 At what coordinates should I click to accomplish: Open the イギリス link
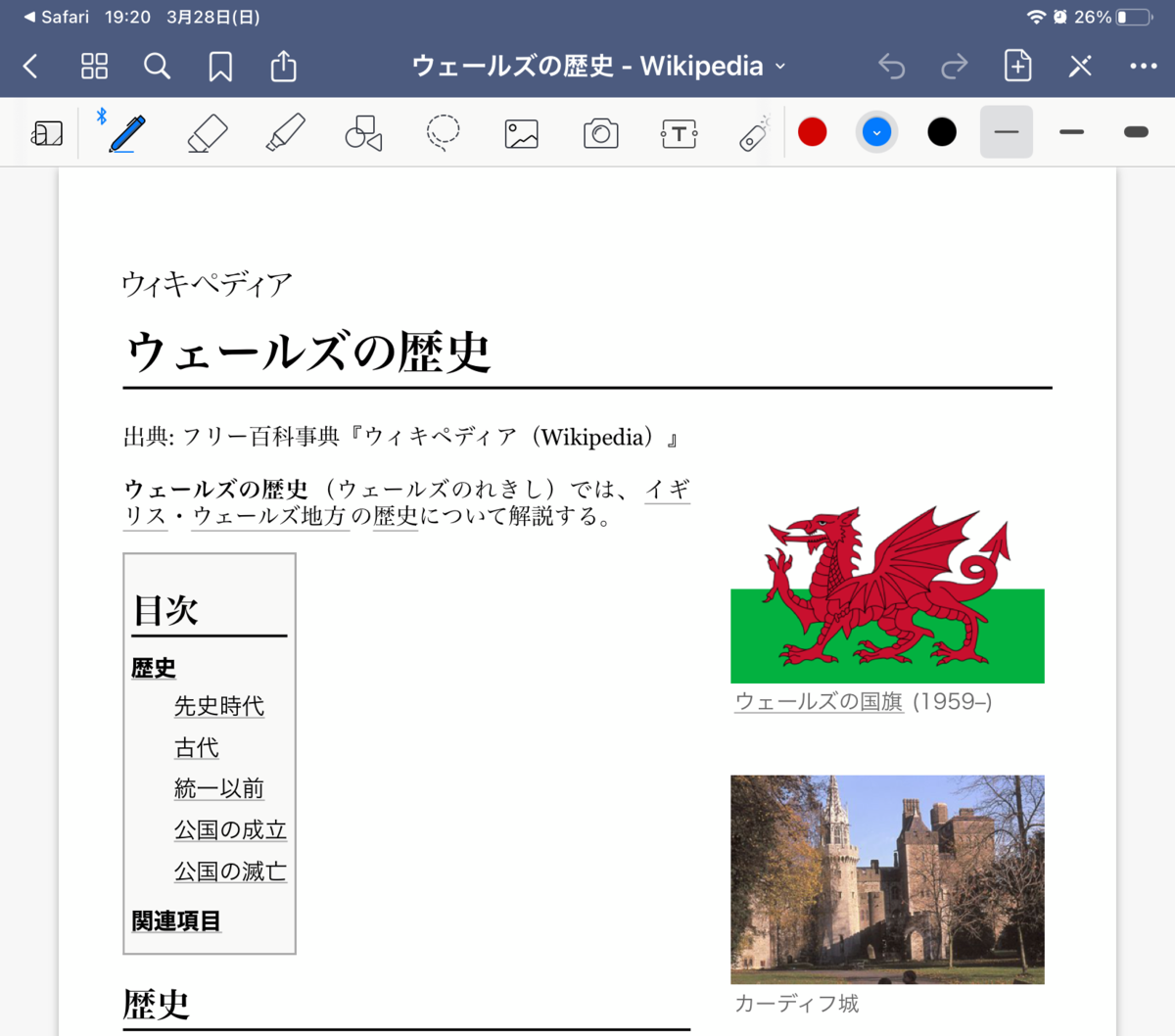667,489
